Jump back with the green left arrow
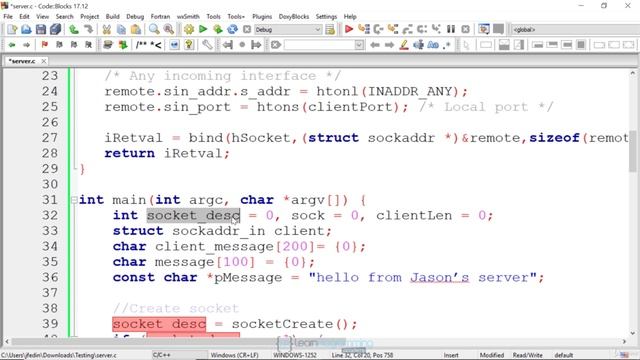The image size is (640, 360). 12,45
